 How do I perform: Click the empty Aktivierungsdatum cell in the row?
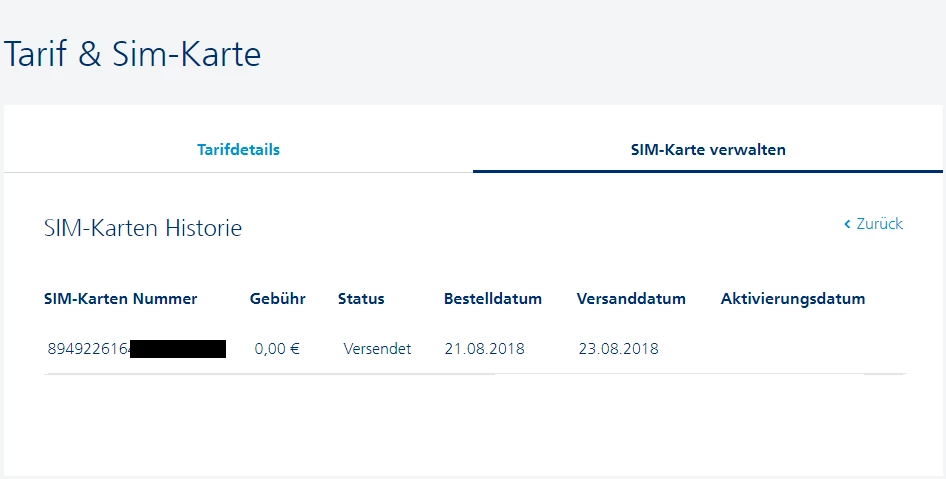[793, 349]
